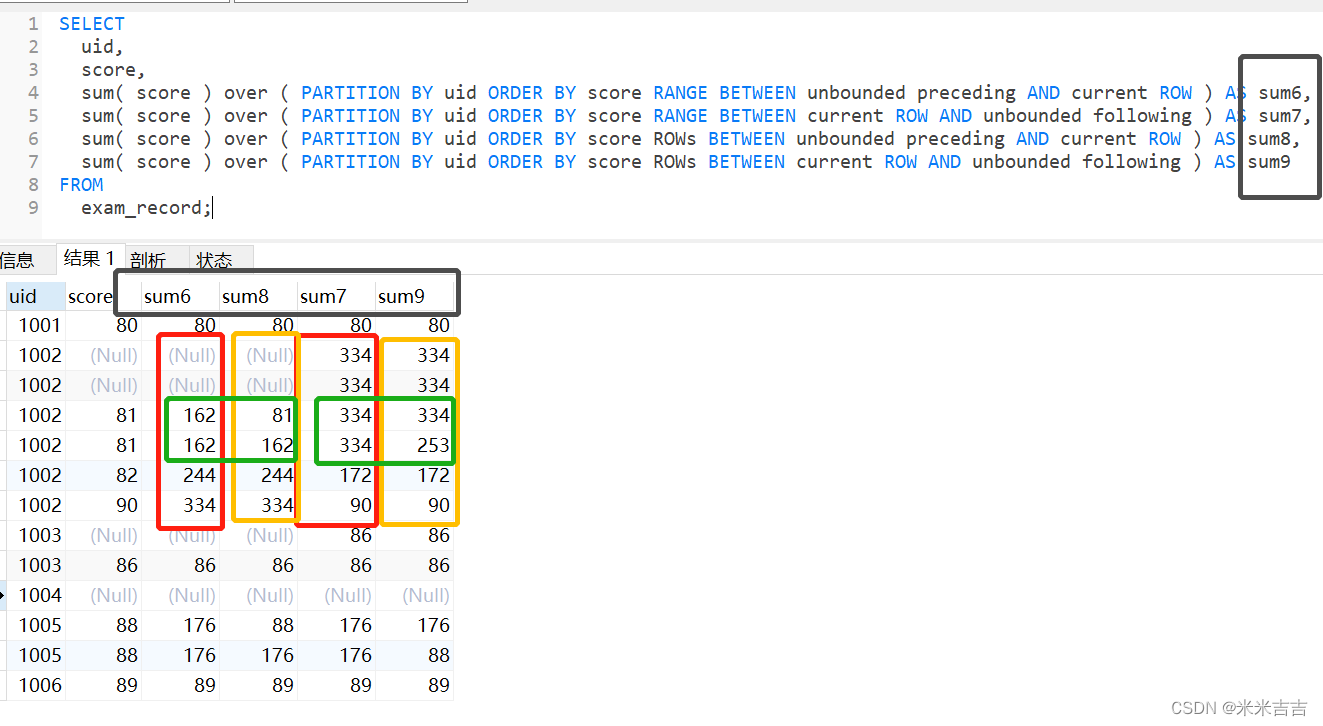Click the ROWs keyword on line 6

tap(675, 139)
